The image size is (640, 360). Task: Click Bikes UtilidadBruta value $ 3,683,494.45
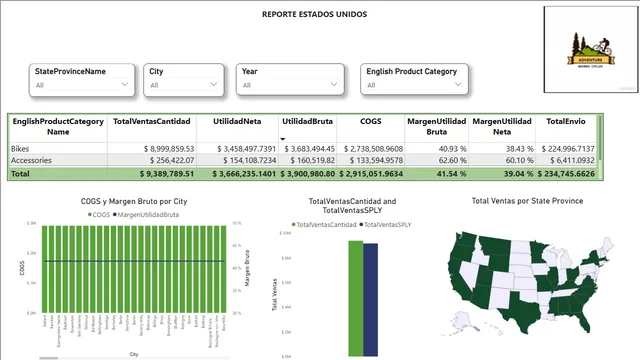tap(309, 149)
